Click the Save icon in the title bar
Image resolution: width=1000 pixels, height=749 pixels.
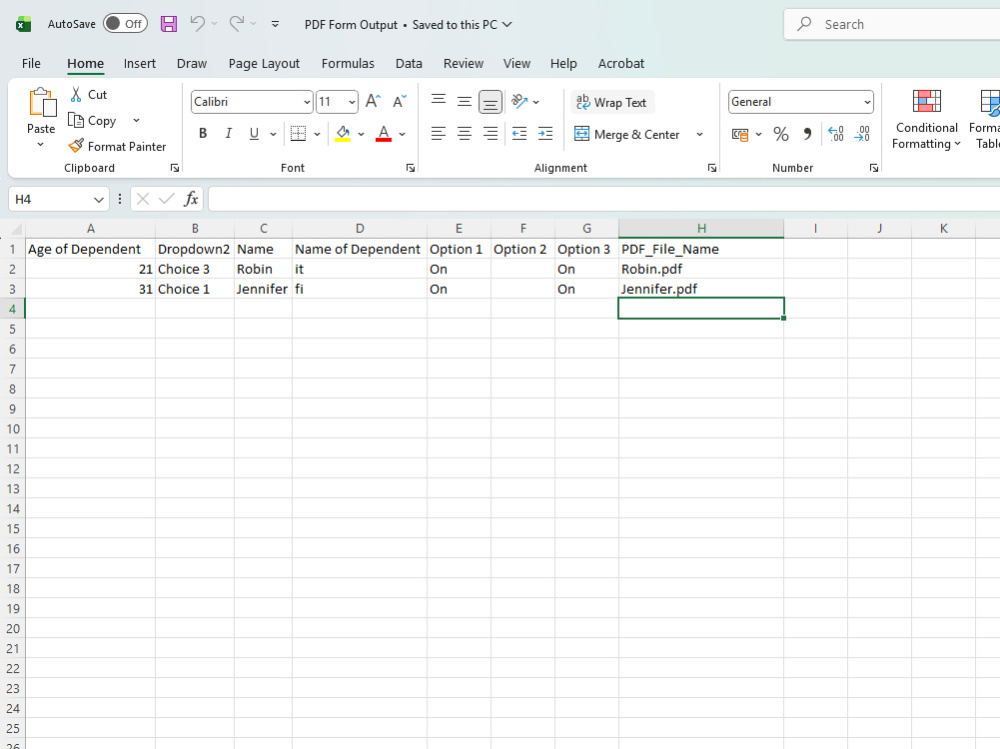click(169, 24)
